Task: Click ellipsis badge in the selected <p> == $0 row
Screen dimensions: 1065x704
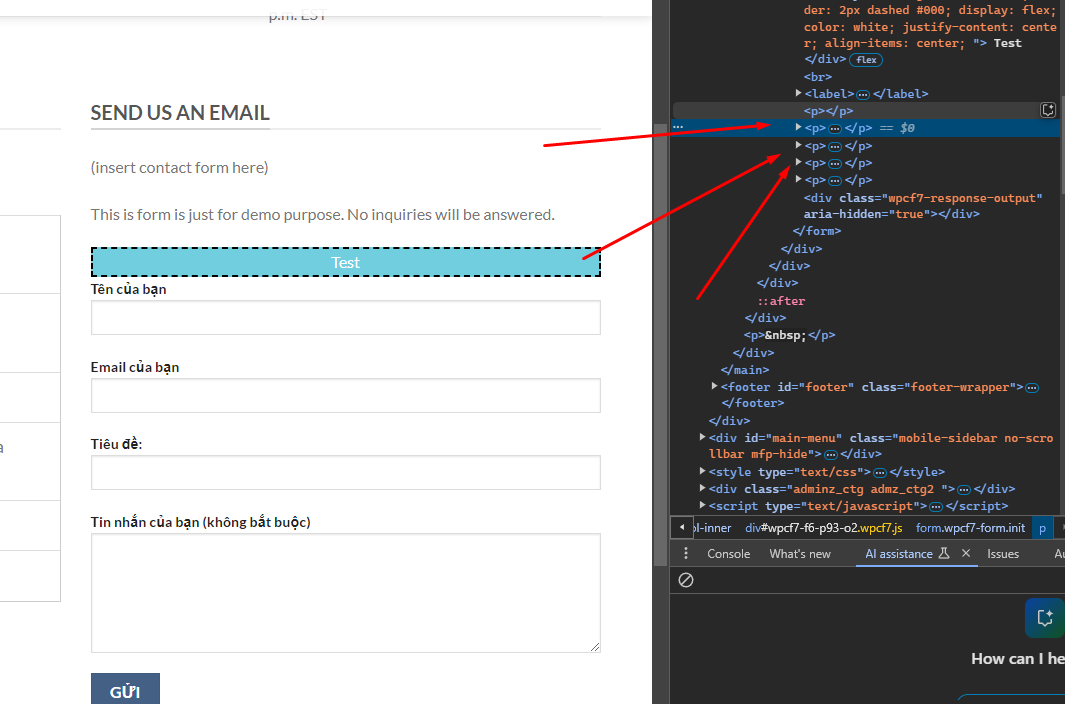Action: [835, 128]
